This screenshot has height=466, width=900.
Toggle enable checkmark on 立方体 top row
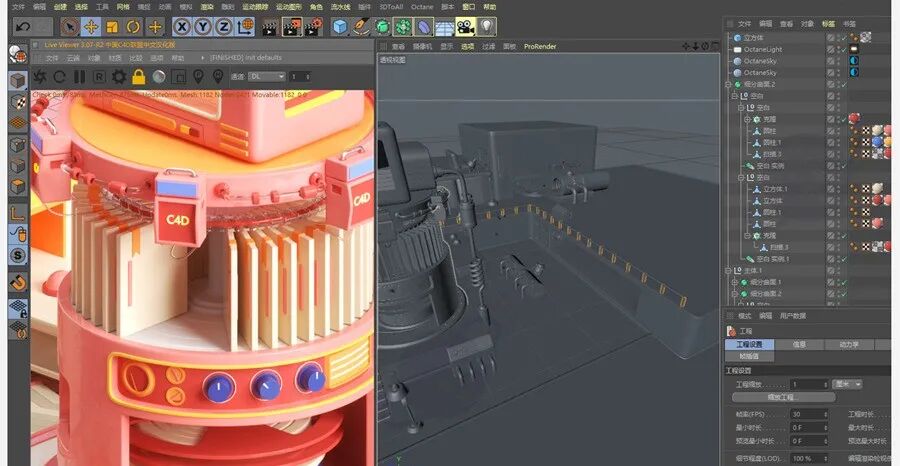(843, 37)
